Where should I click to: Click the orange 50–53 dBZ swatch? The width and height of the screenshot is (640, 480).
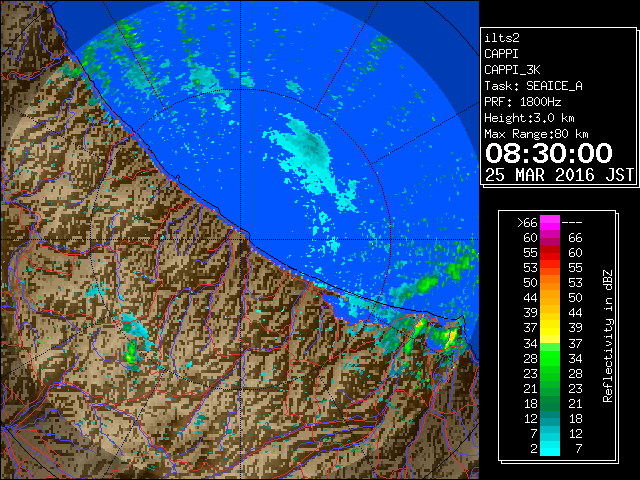click(550, 283)
